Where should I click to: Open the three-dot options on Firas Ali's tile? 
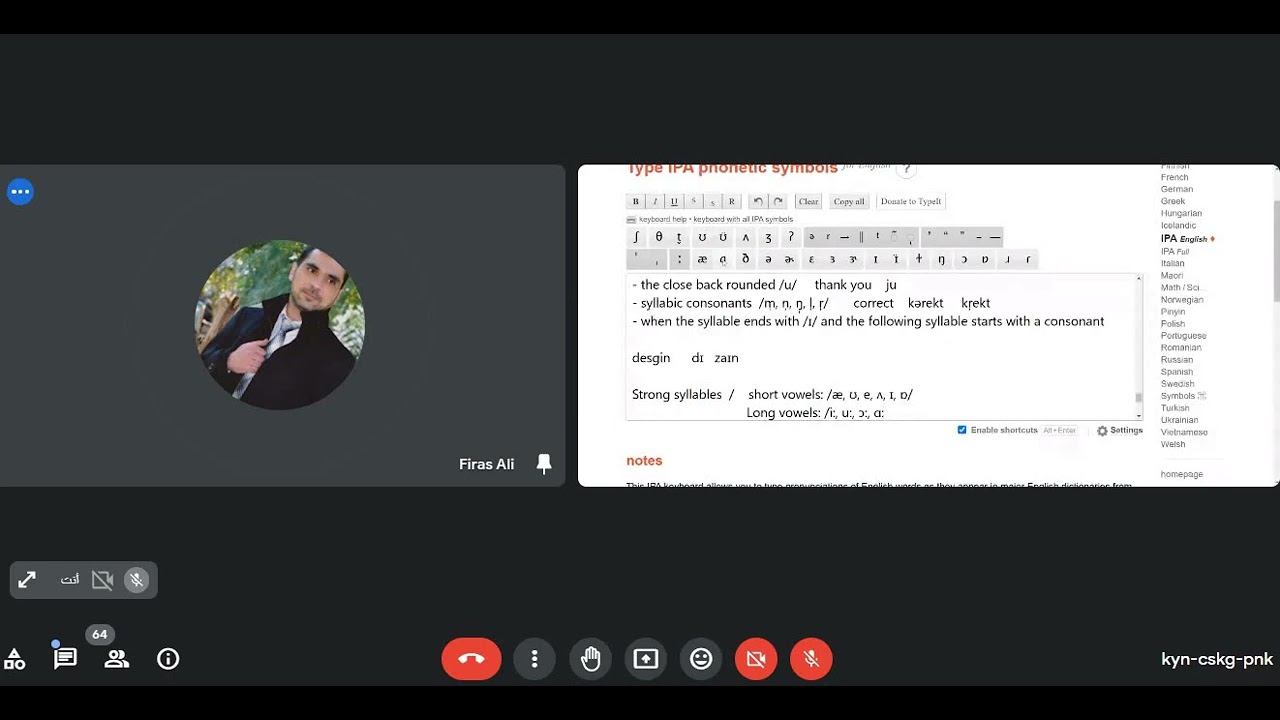coord(20,191)
